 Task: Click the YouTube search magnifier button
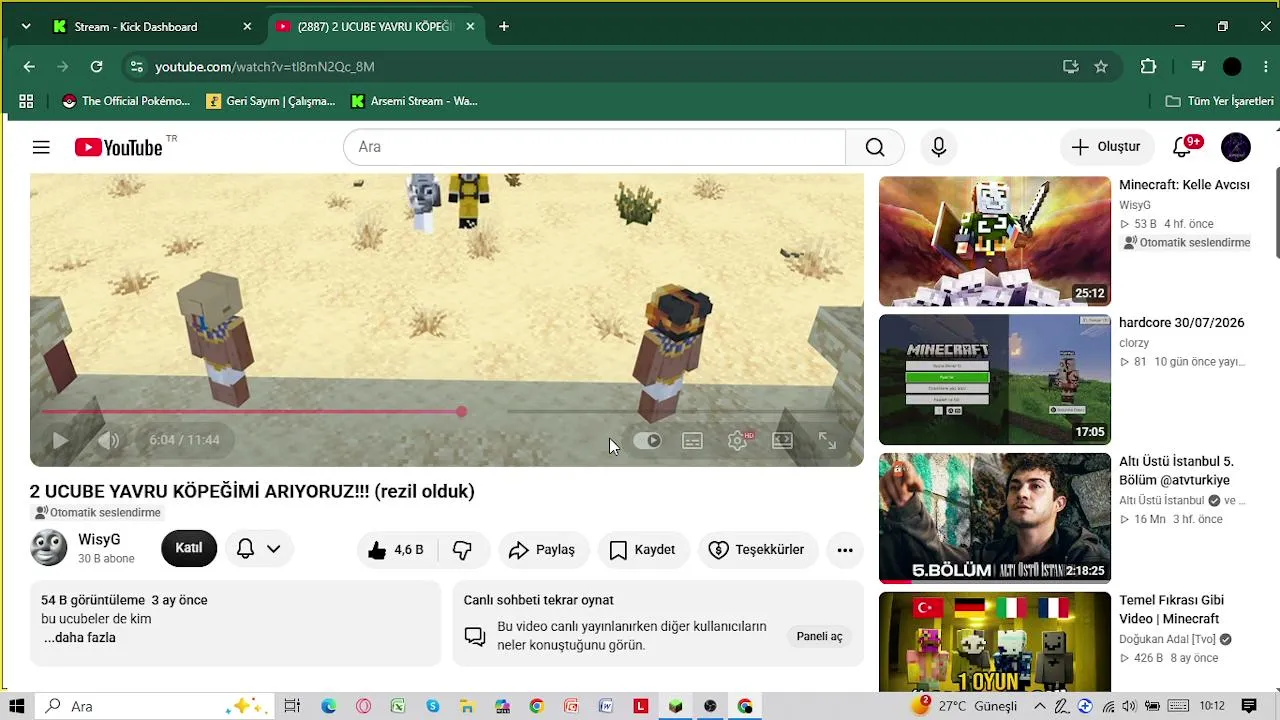[875, 147]
